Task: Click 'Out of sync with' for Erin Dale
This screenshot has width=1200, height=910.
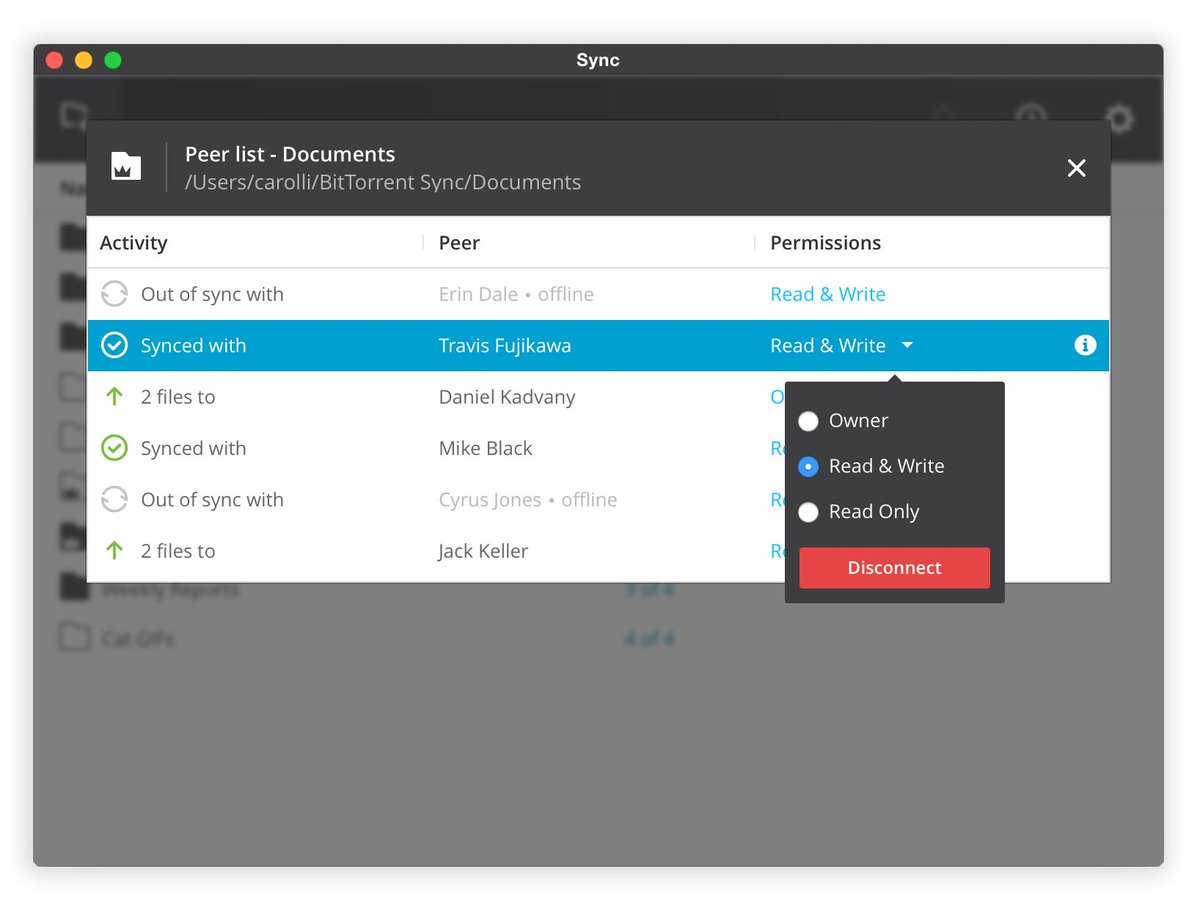Action: [x=212, y=294]
